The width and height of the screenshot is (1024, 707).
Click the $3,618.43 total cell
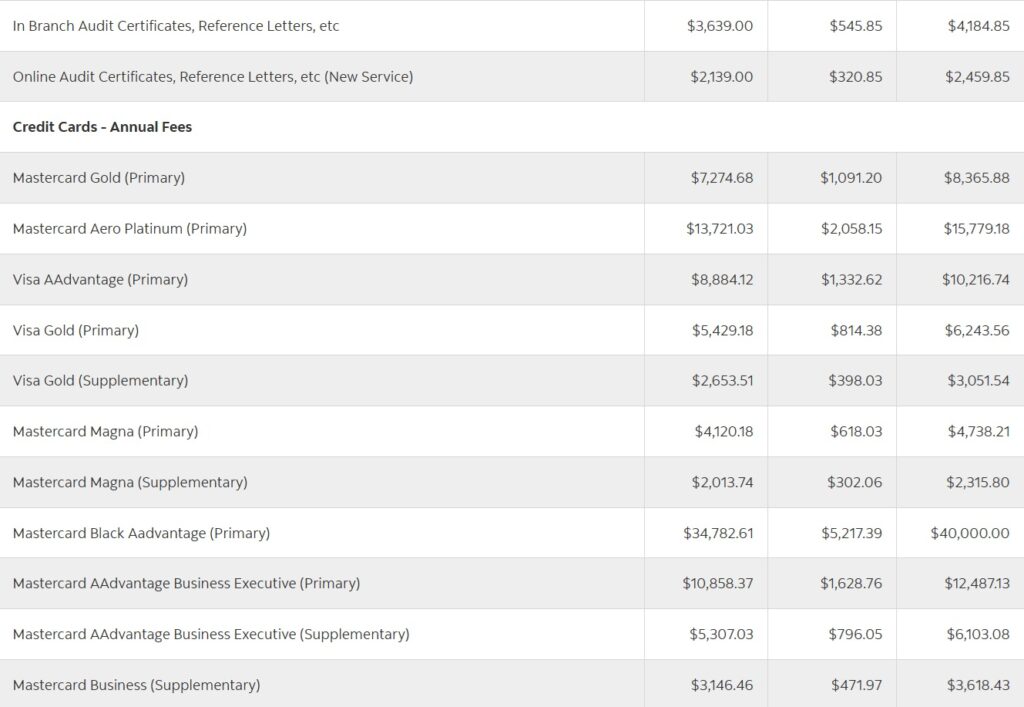[978, 685]
